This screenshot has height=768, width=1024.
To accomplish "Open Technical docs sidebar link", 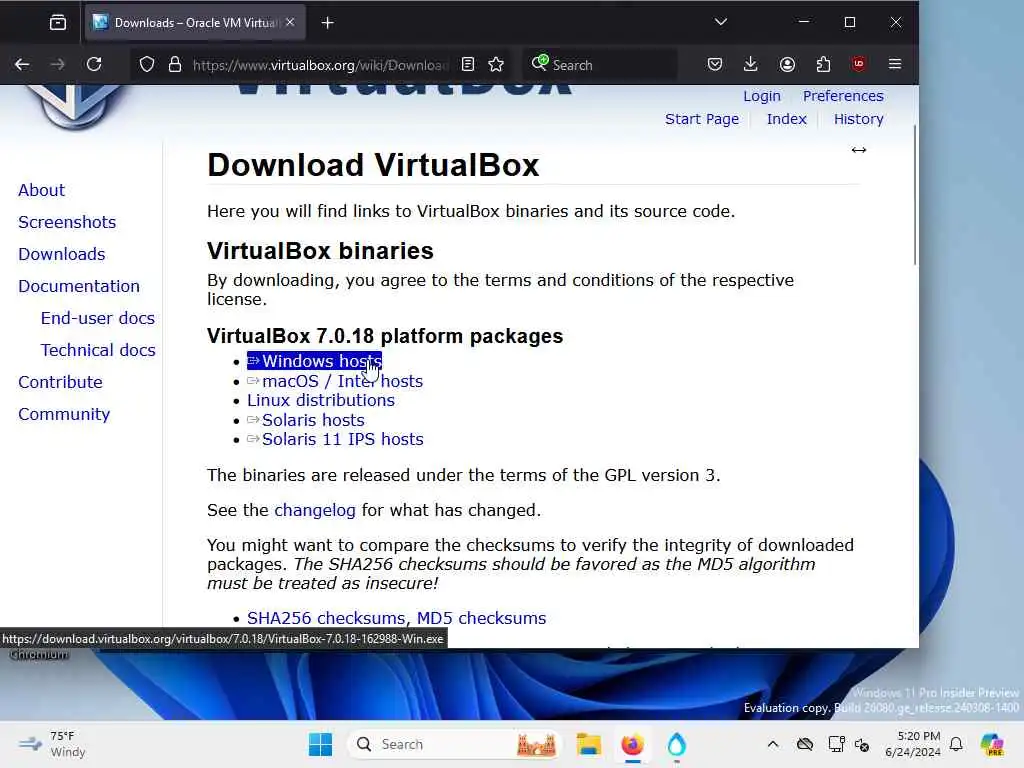I will (98, 350).
